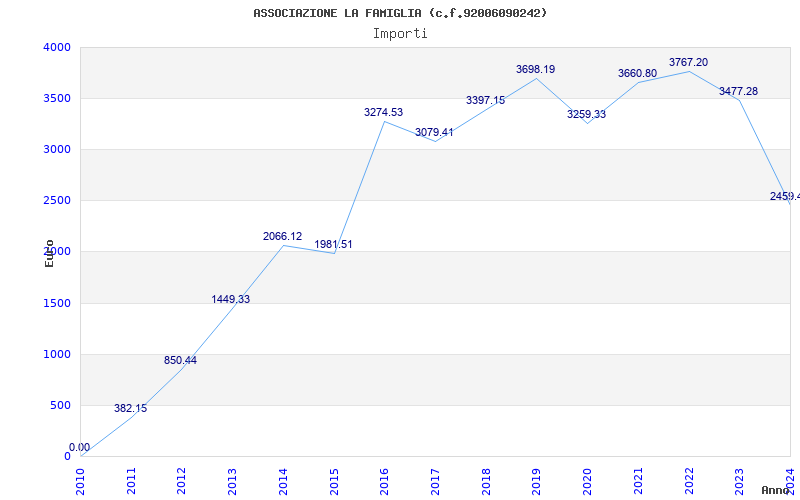Click the 2012 x-axis year label
Viewport: 800px width, 500px height.
[x=182, y=481]
